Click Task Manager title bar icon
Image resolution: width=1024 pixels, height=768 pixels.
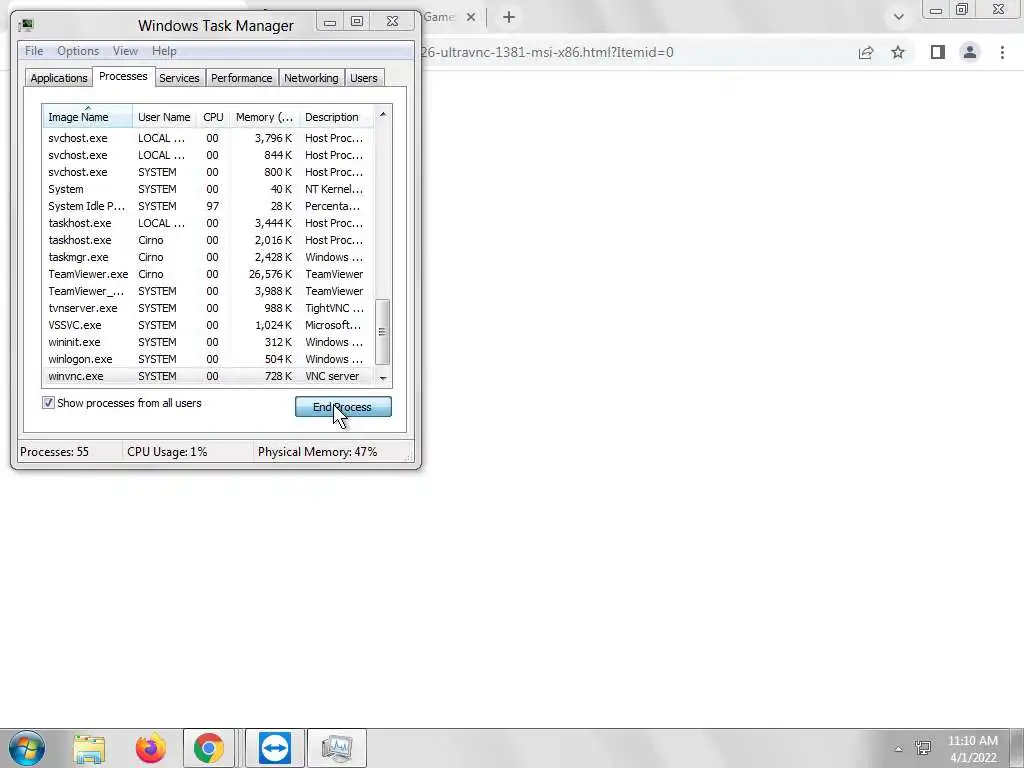tap(26, 25)
